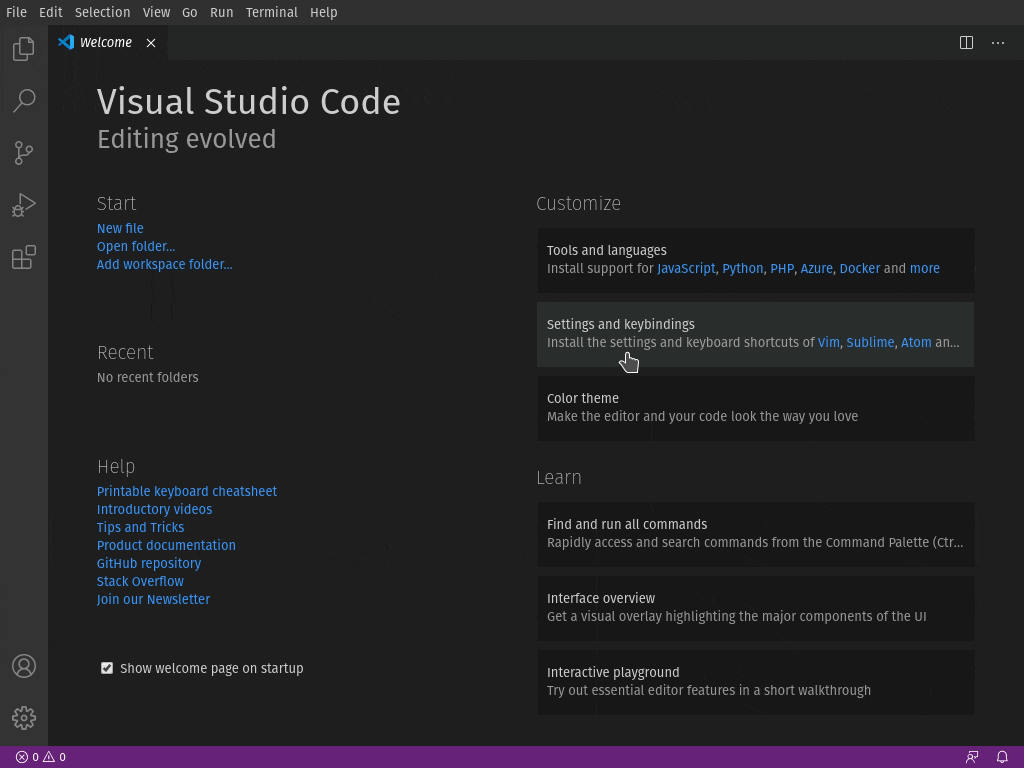Open the notifications bell icon
1024x768 pixels.
pyautogui.click(x=1002, y=757)
